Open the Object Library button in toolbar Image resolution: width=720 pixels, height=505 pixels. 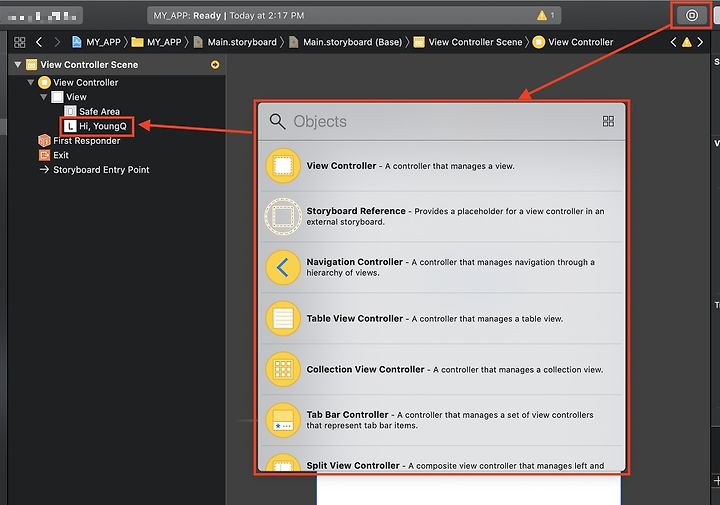(692, 16)
